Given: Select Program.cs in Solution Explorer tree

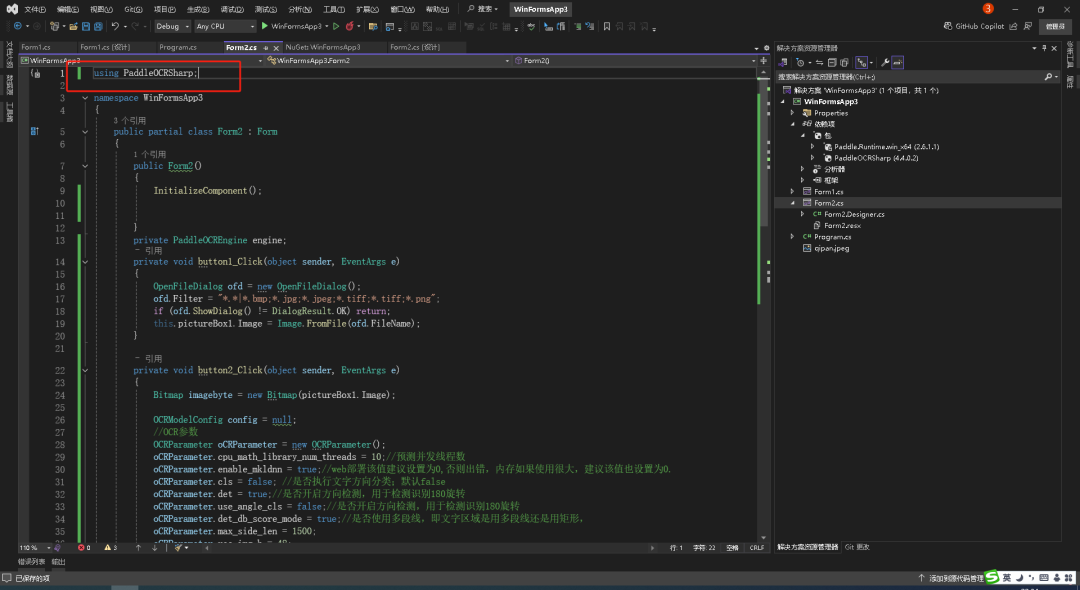Looking at the screenshot, I should (832, 237).
